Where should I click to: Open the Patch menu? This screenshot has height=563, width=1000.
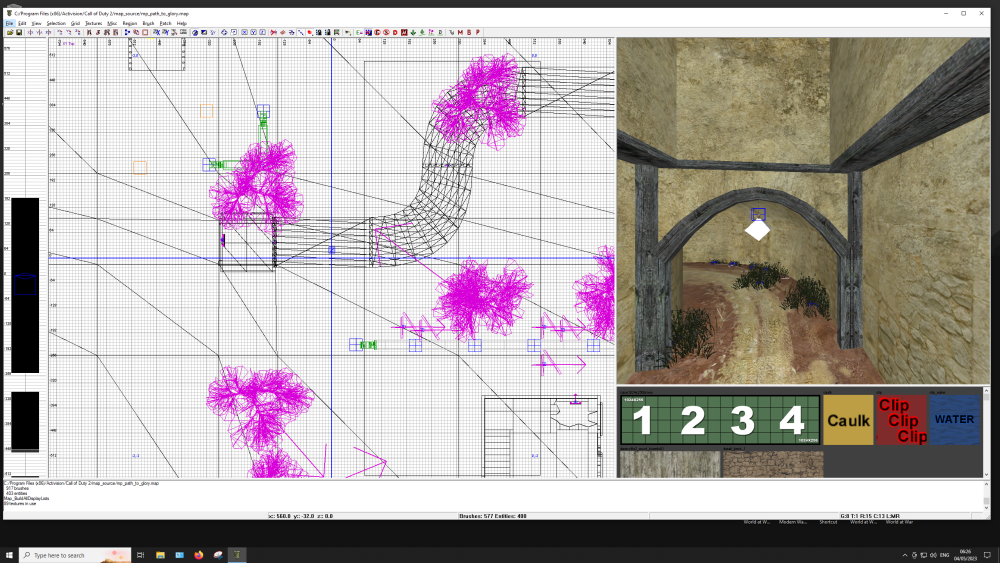coord(165,23)
